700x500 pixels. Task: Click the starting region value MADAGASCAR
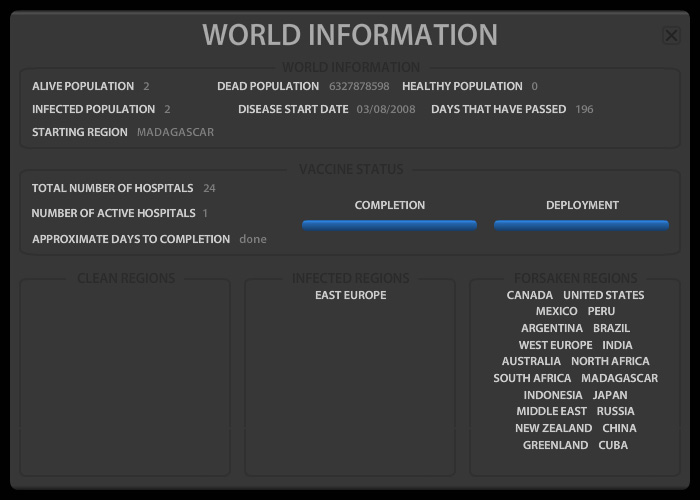click(175, 132)
